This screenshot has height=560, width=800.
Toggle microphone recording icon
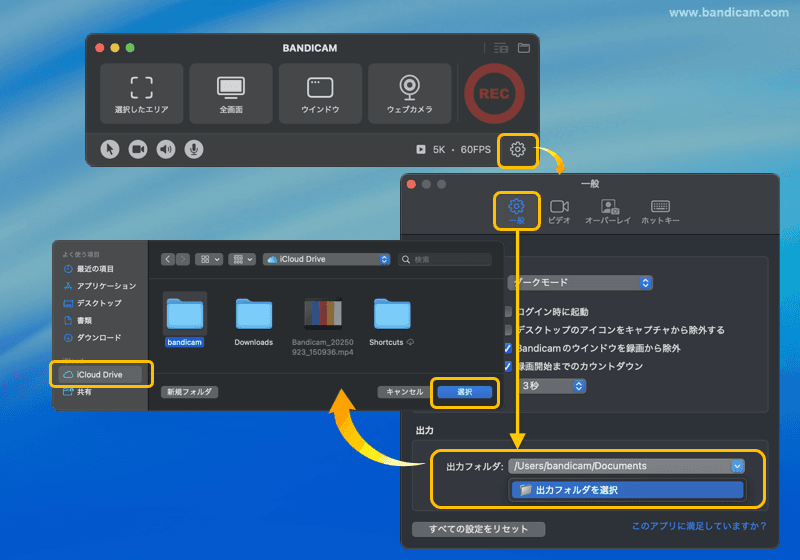pos(194,149)
